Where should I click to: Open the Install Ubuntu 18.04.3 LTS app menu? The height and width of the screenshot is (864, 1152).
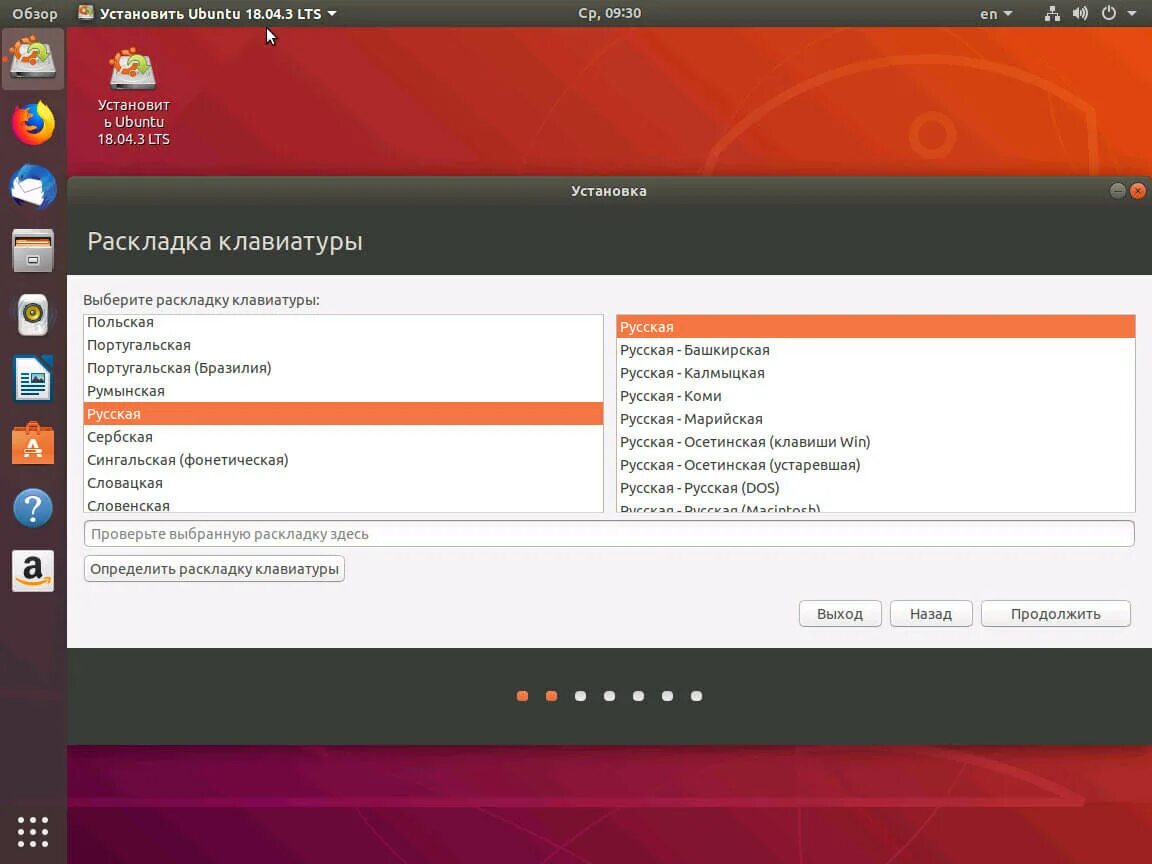(207, 14)
